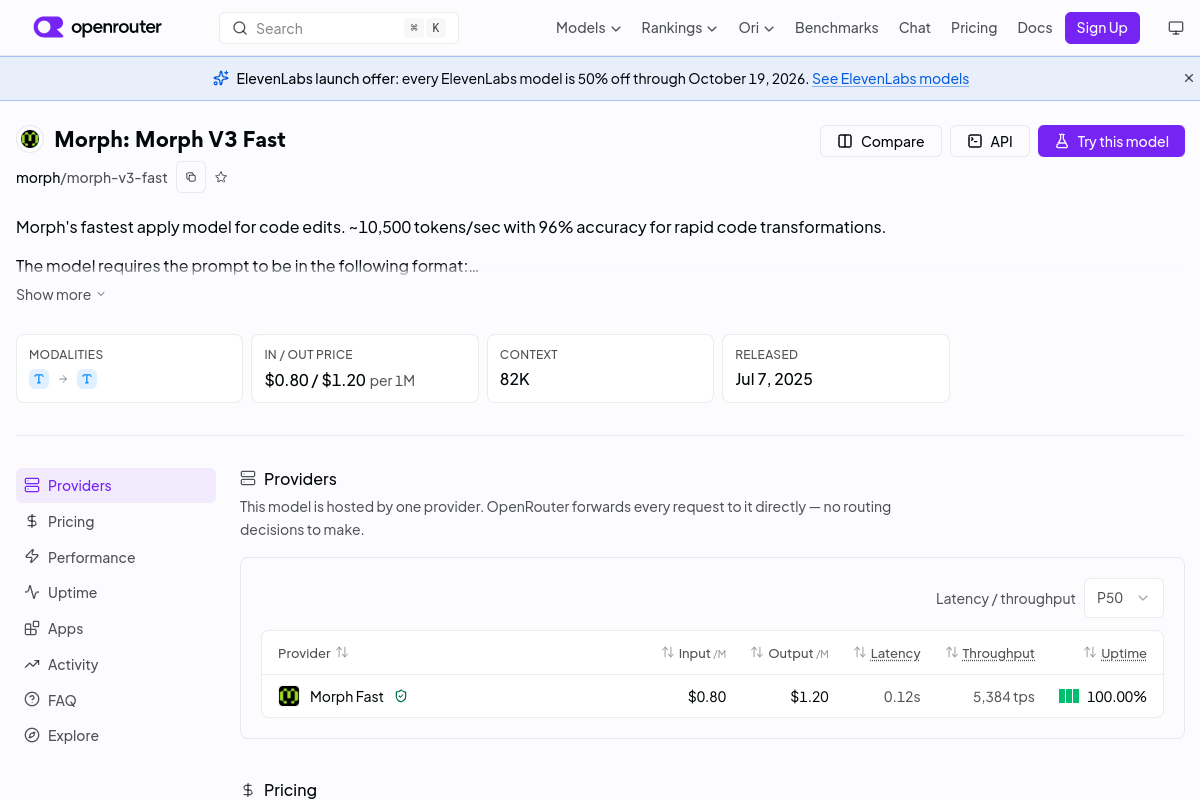Image resolution: width=1200 pixels, height=800 pixels.
Task: Click the API button's terminal icon
Action: point(975,141)
